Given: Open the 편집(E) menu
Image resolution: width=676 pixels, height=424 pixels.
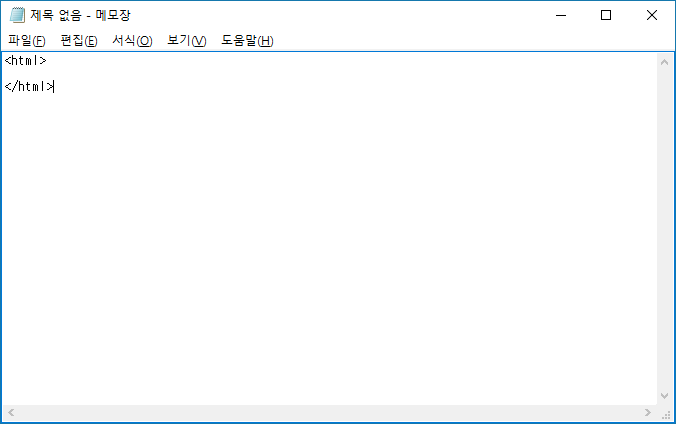Looking at the screenshot, I should [x=79, y=41].
